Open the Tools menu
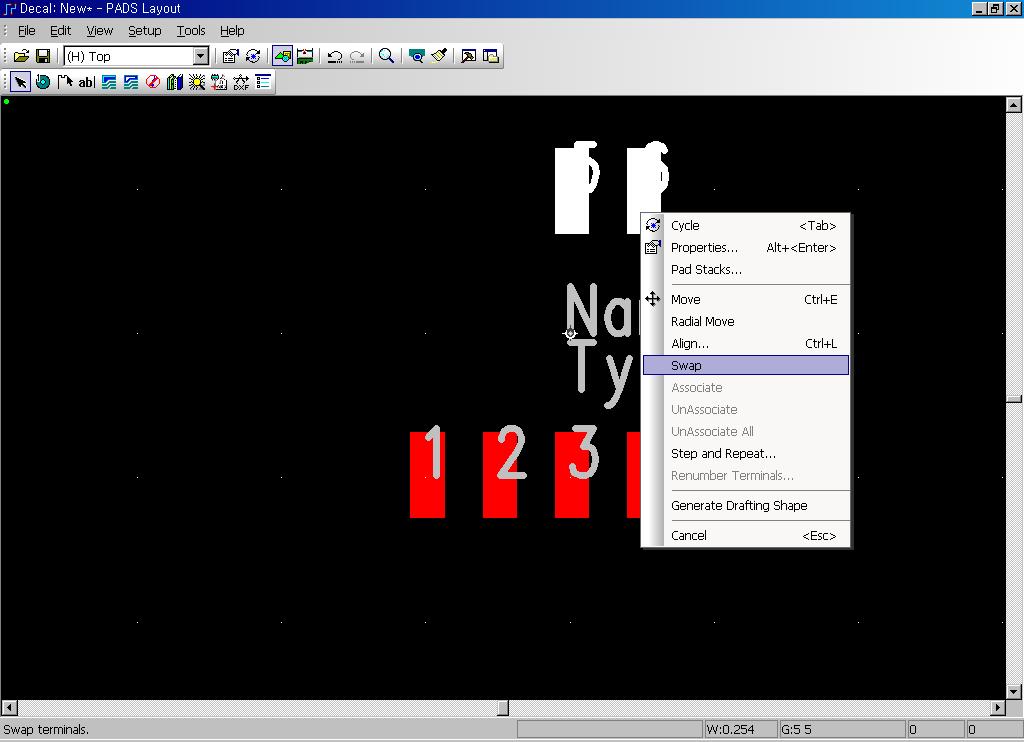This screenshot has width=1024, height=742. pos(191,31)
